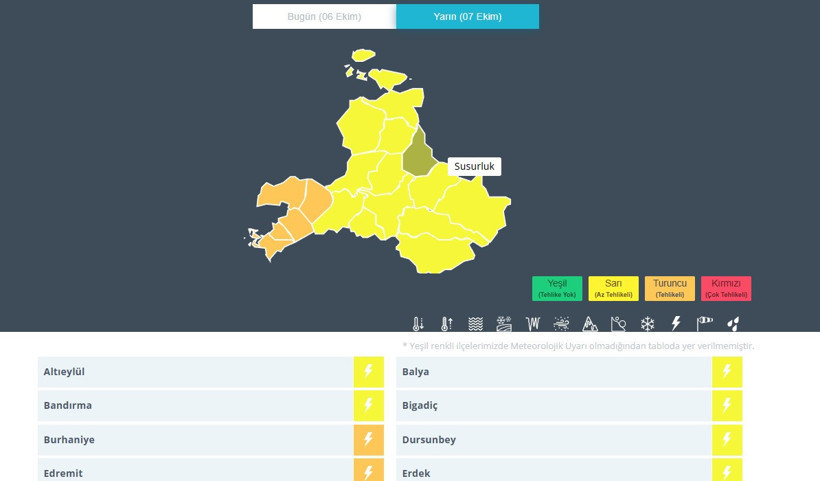Viewport: 820px width, 481px height.
Task: Click the highlighted Susurluk district on map
Action: 416,152
